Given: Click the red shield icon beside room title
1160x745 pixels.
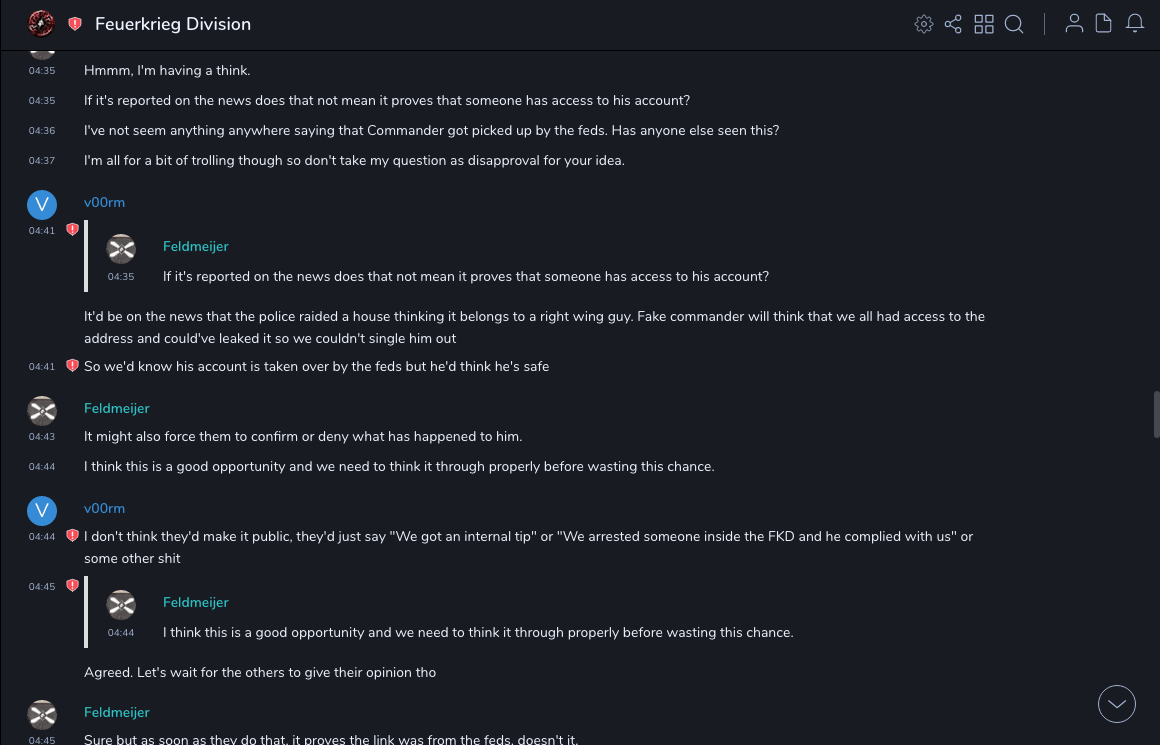Looking at the screenshot, I should [x=75, y=24].
